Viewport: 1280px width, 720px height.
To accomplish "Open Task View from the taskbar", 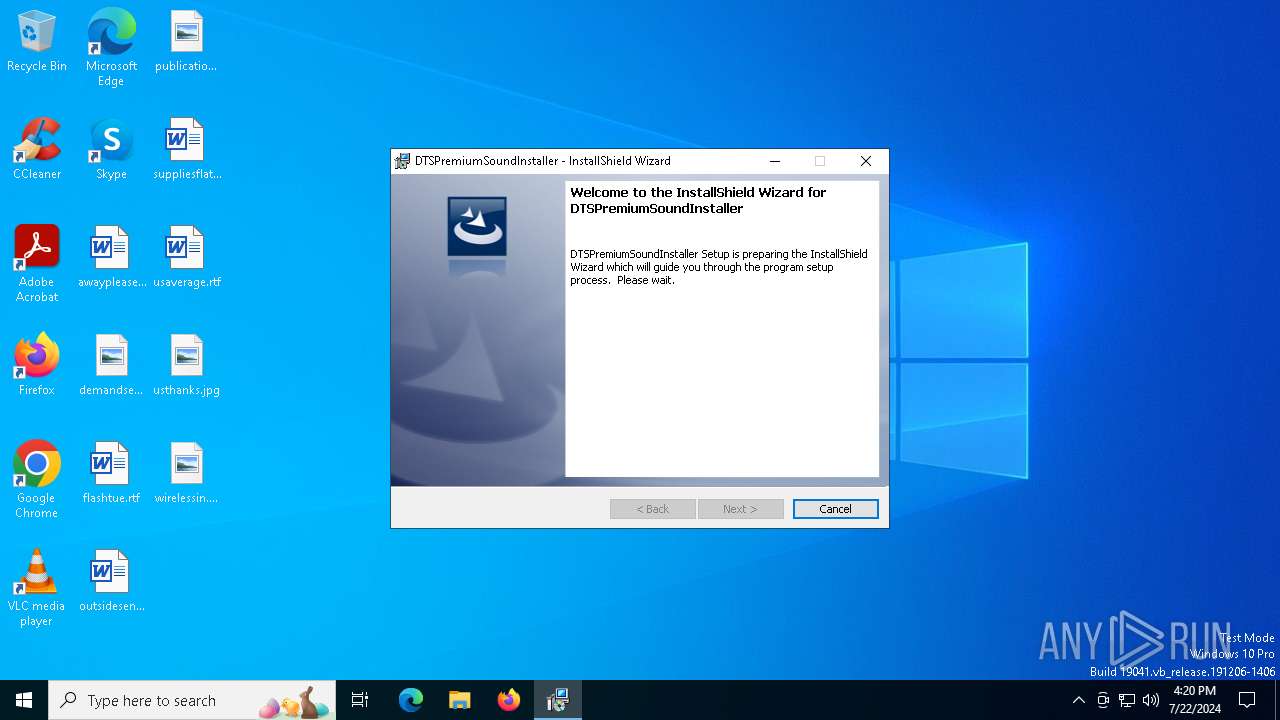I will [360, 700].
